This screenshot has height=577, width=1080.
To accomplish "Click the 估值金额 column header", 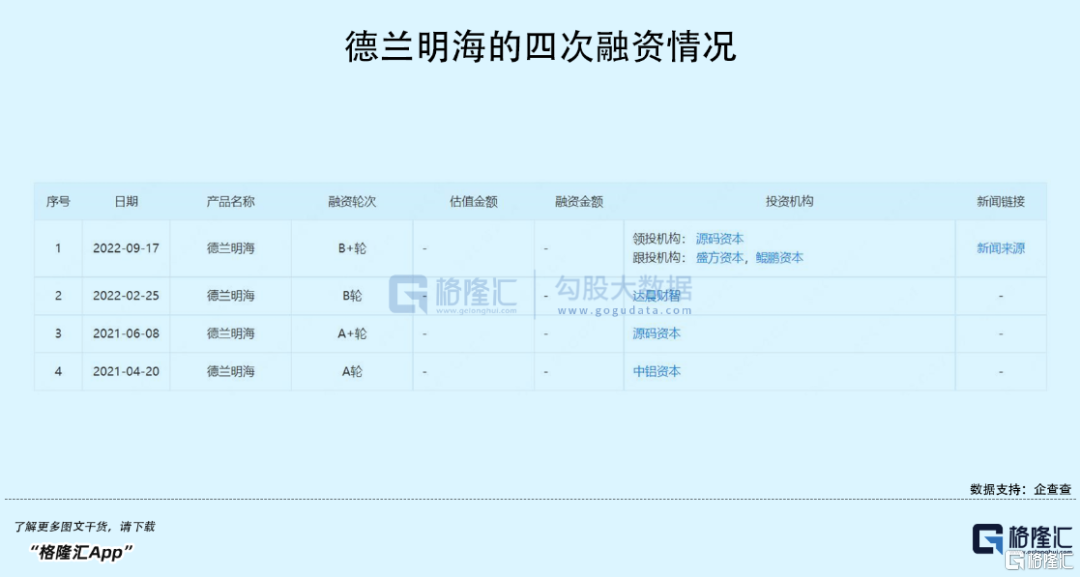I will 473,202.
